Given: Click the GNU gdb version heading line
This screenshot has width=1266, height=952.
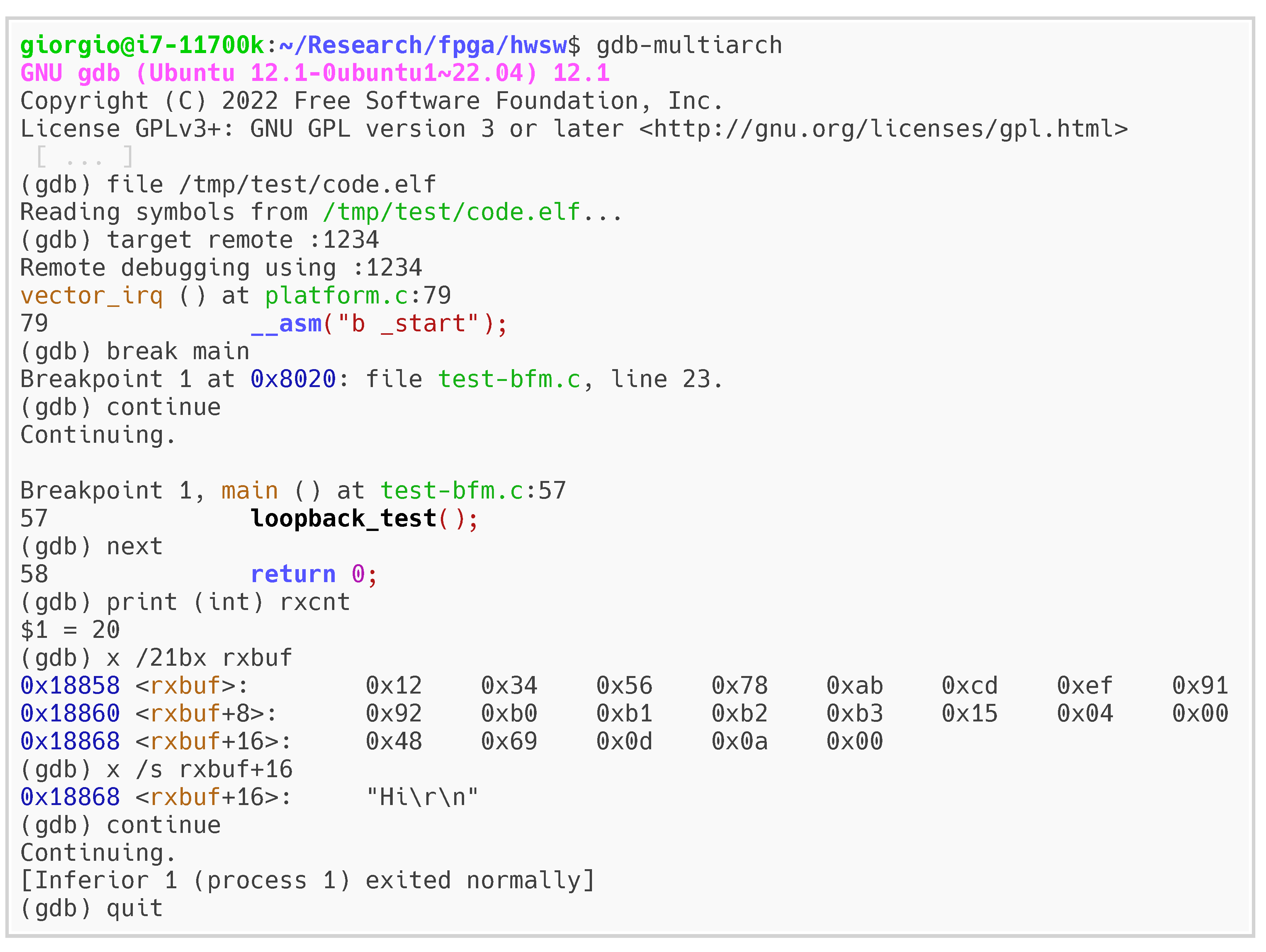Looking at the screenshot, I should pos(315,73).
